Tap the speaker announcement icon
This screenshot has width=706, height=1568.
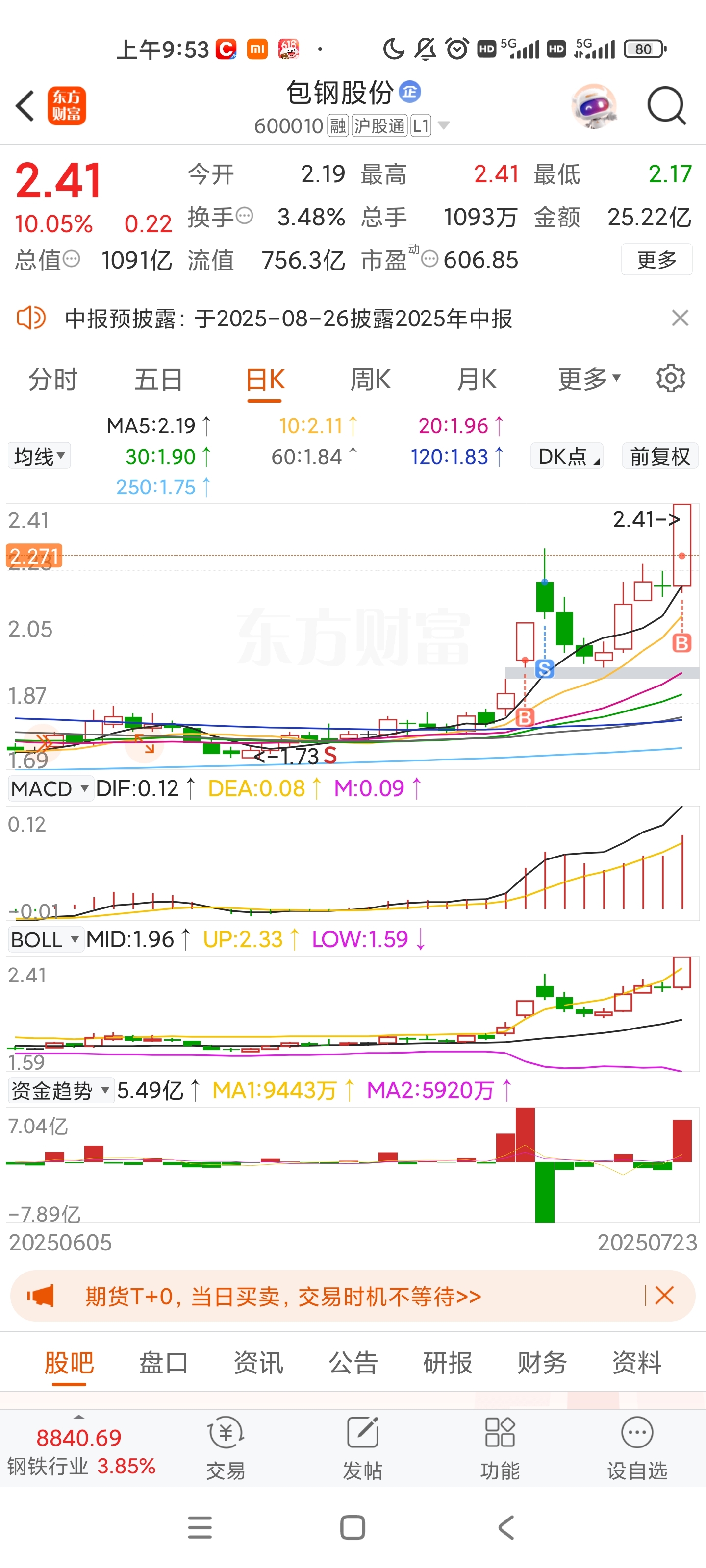click(x=31, y=318)
